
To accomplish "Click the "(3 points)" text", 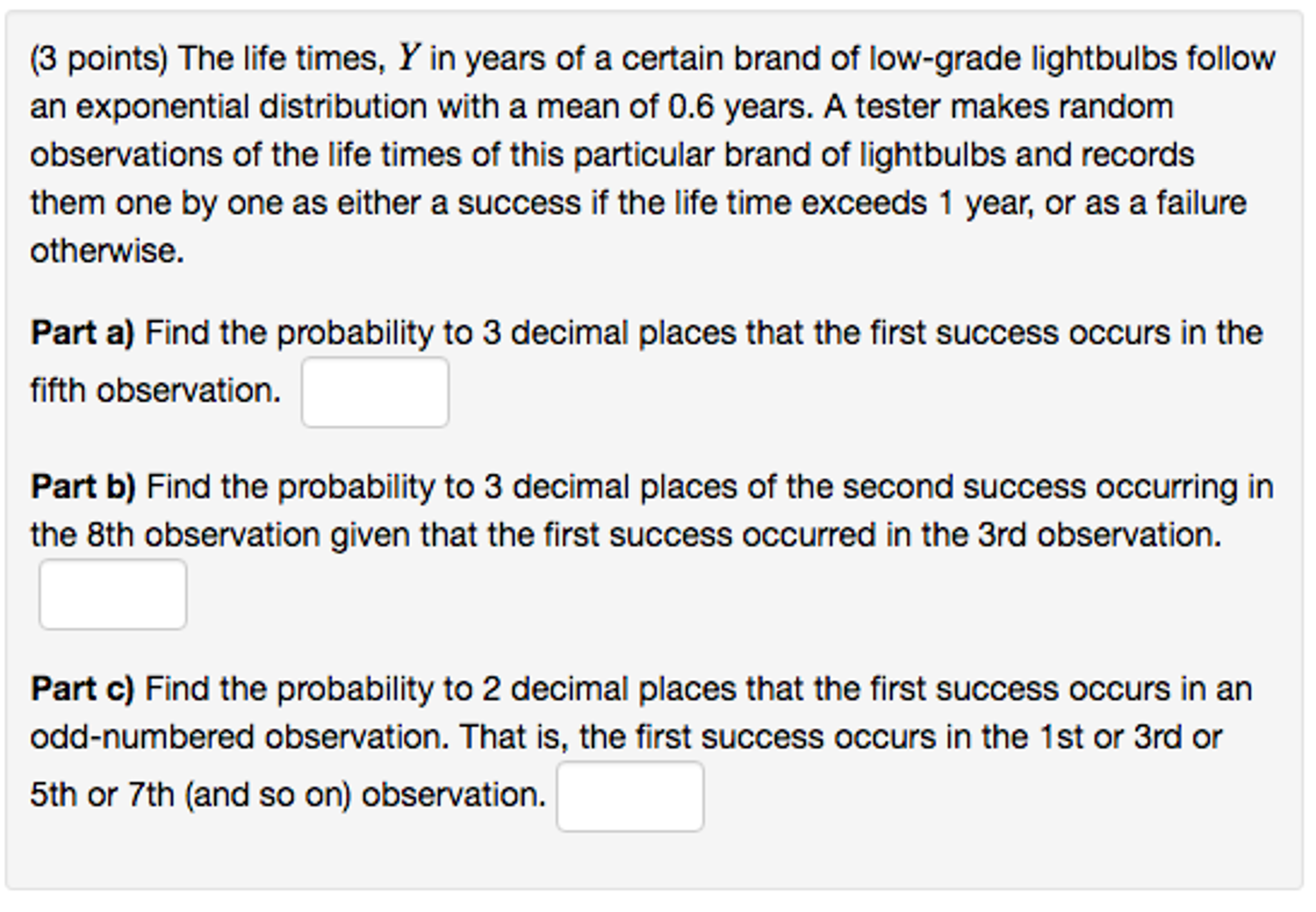I will tap(99, 59).
